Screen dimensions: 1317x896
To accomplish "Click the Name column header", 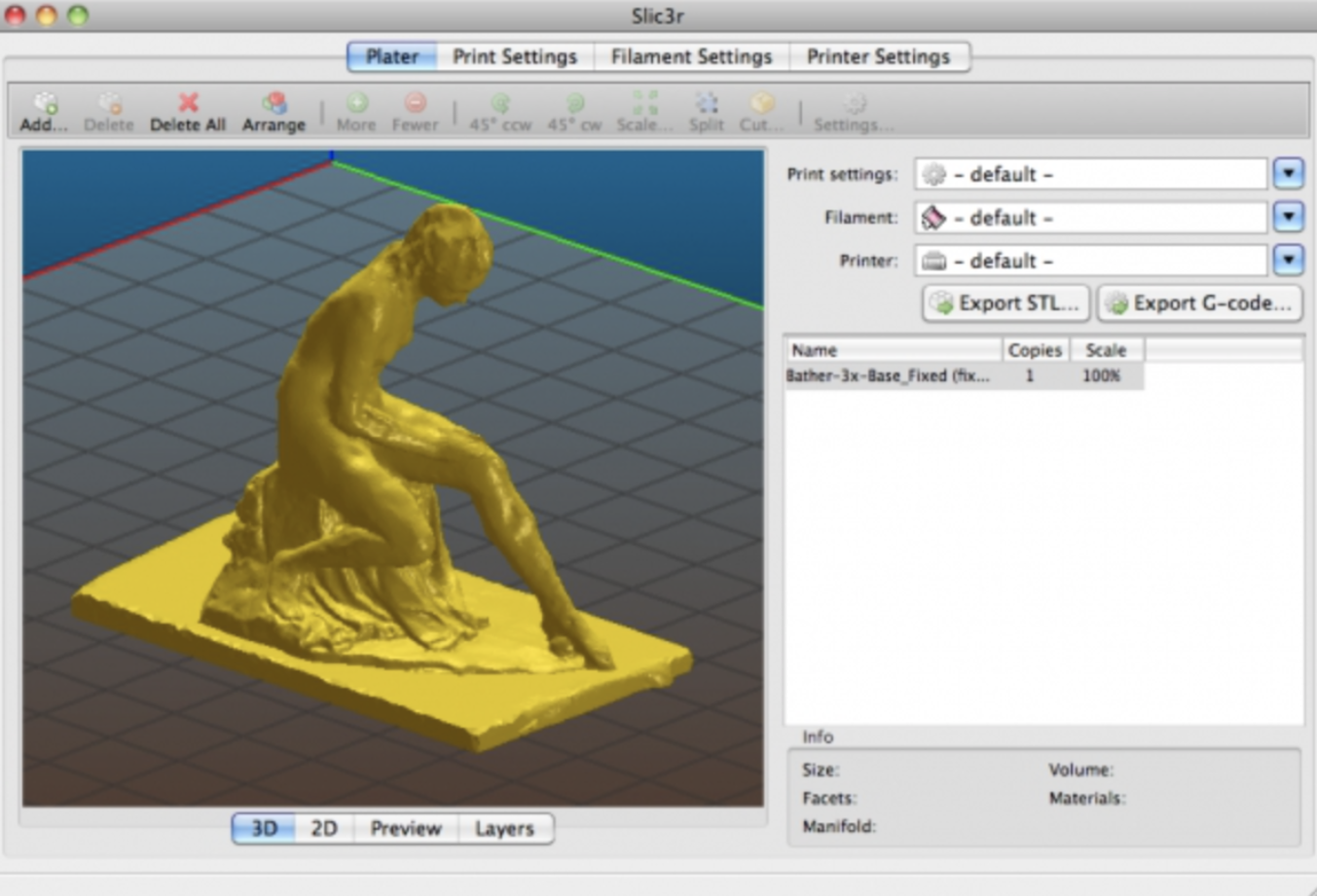I will pos(894,350).
